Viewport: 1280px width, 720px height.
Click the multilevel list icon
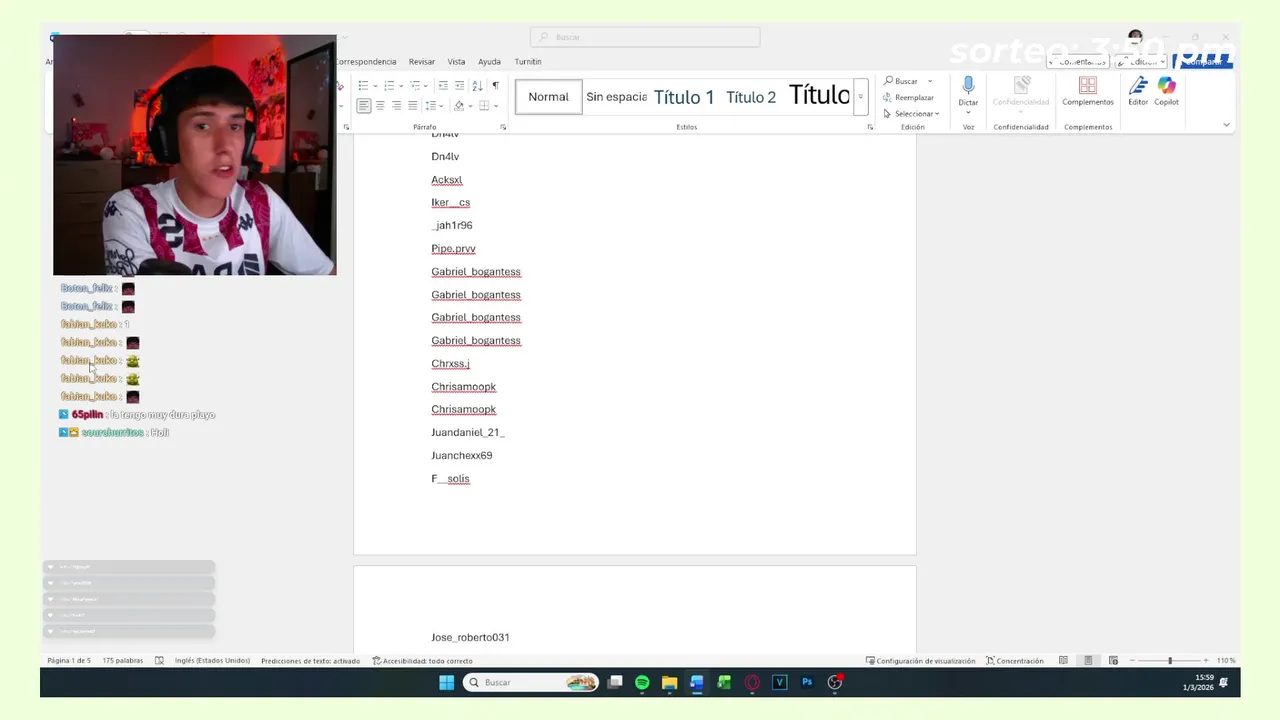tap(416, 85)
